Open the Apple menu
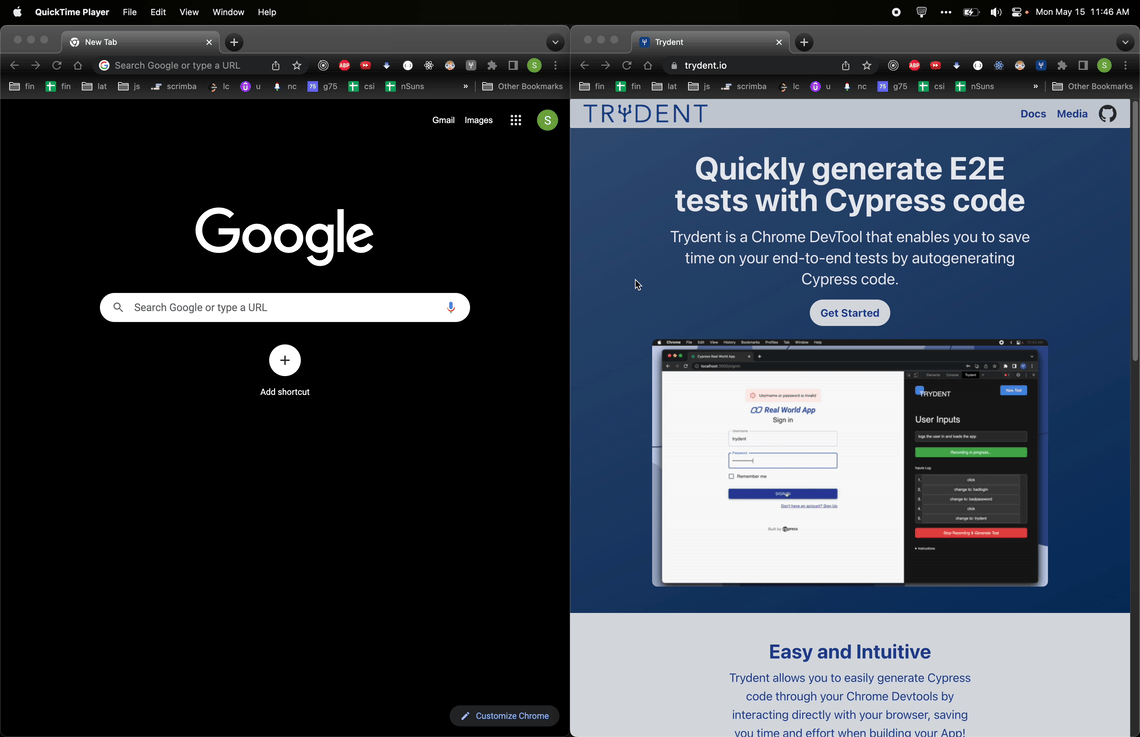 coord(17,12)
